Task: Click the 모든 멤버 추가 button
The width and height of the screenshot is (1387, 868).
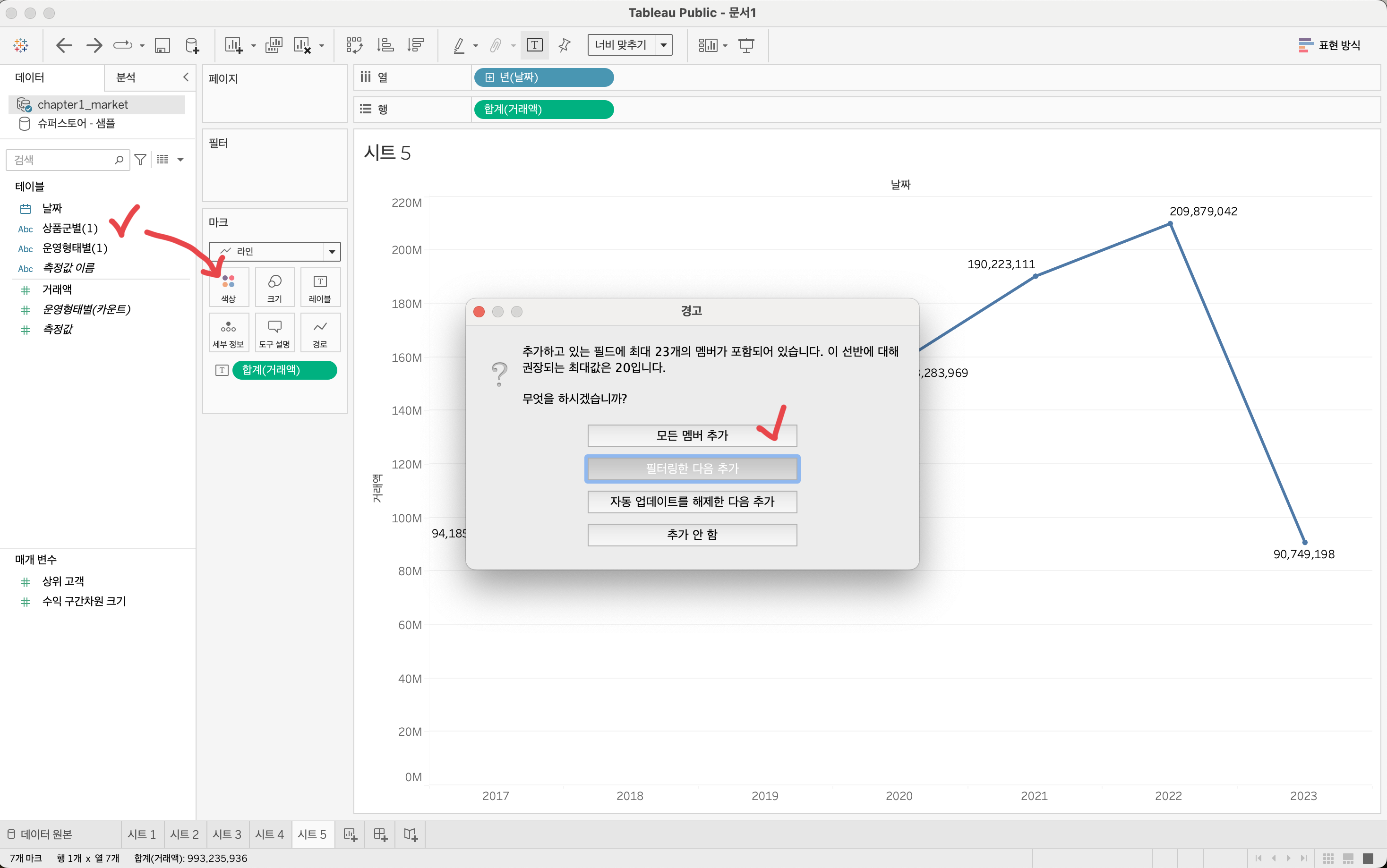Action: (692, 436)
